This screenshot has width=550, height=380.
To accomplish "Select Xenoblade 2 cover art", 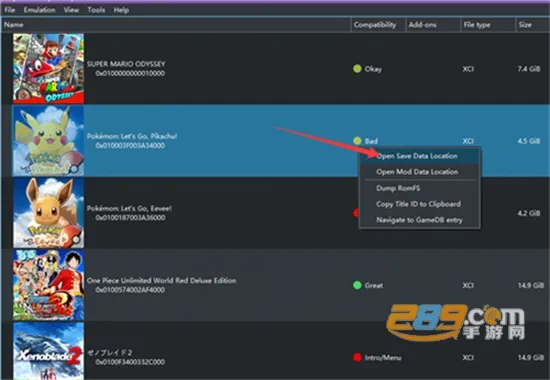I will 48,351.
